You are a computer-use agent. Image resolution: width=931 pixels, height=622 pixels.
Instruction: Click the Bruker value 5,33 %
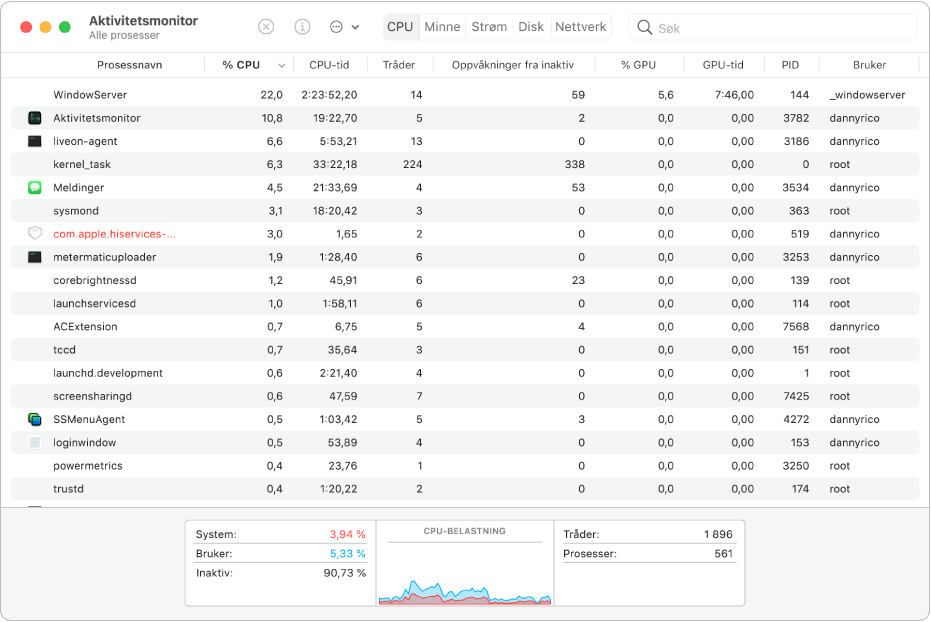point(348,554)
